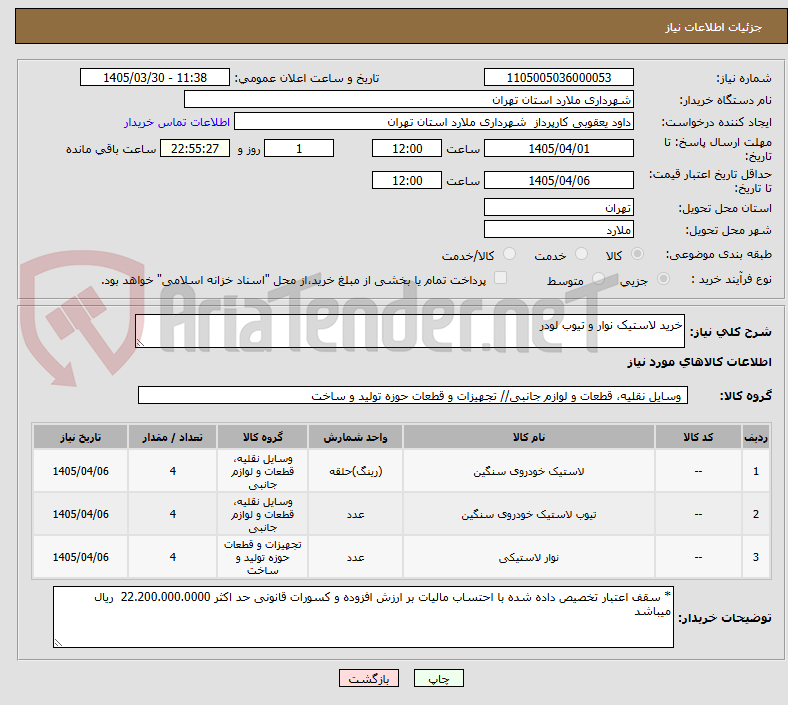Click the remaining days field showing 1
Image resolution: width=788 pixels, height=705 pixels.
pyautogui.click(x=299, y=149)
